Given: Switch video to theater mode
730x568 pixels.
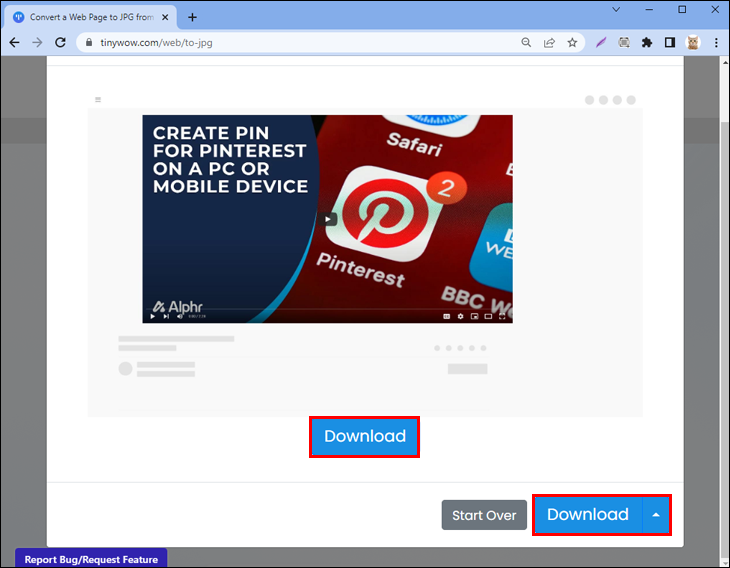Looking at the screenshot, I should coord(488,317).
